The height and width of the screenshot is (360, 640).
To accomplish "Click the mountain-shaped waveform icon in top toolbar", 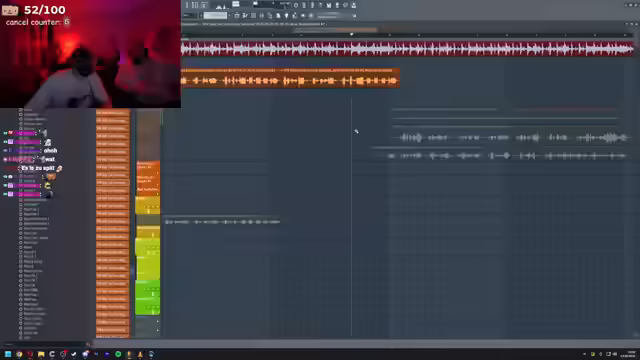I will click(222, 6).
